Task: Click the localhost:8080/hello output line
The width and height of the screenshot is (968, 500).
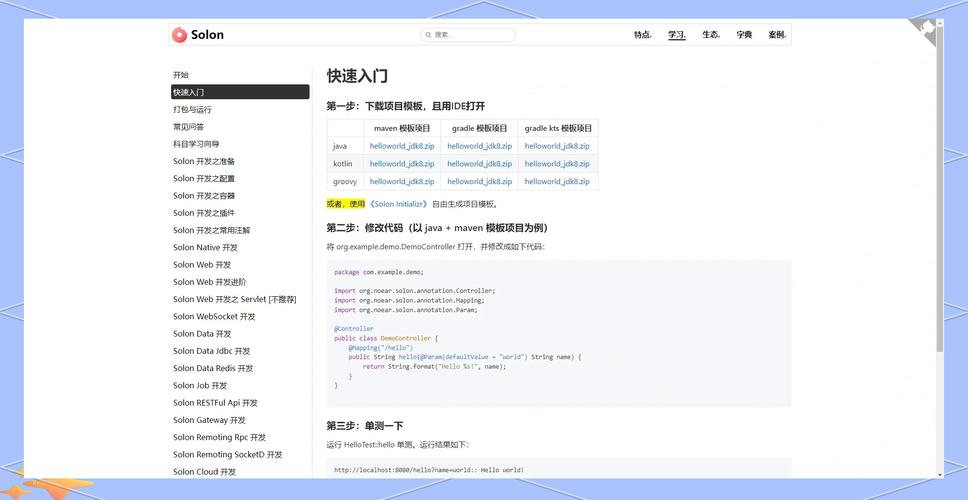Action: [429, 470]
